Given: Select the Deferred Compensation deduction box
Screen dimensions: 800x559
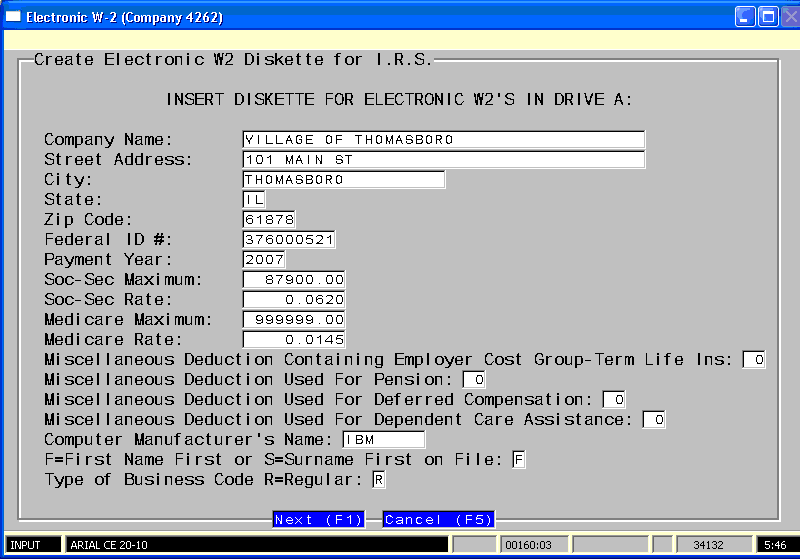Looking at the screenshot, I should 614,400.
